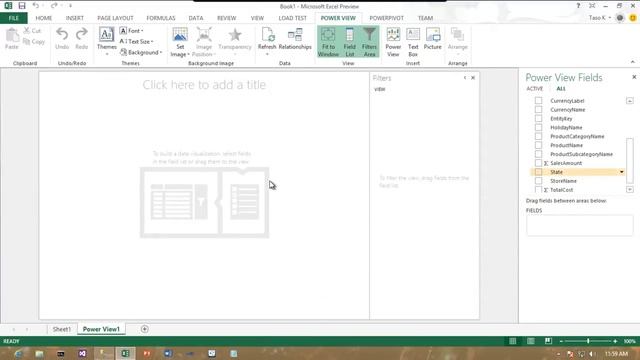Open the Font dropdown in Themes group
Viewport: 640px width, 360px height.
point(131,31)
